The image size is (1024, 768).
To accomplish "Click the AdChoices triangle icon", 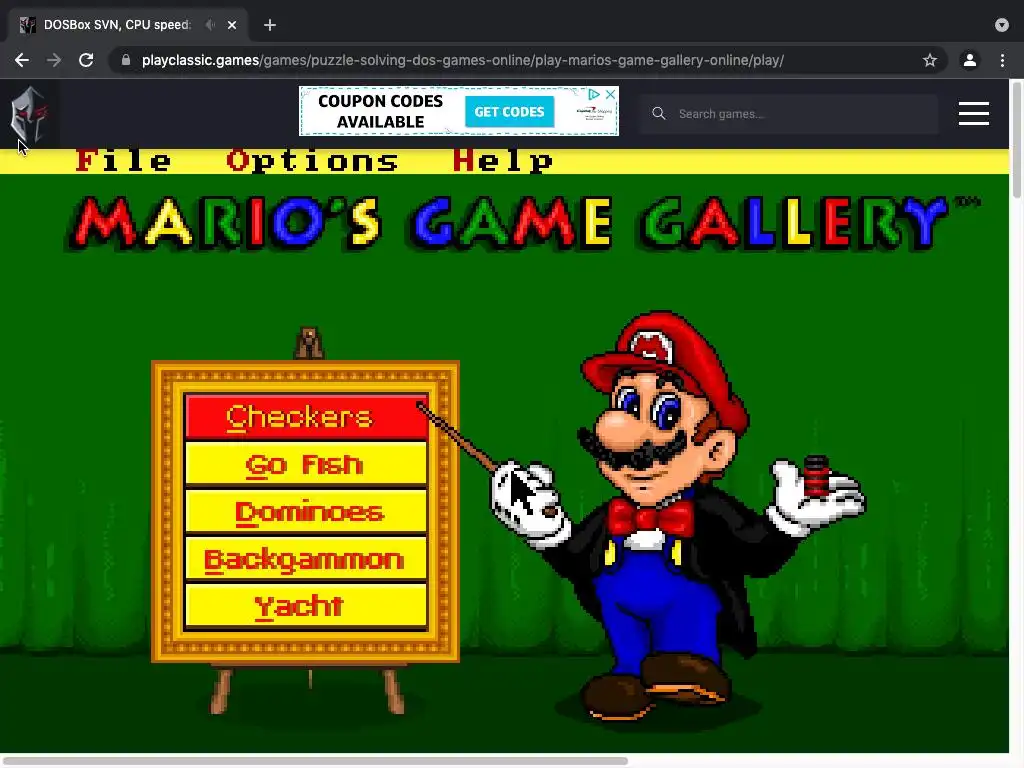I will (594, 95).
